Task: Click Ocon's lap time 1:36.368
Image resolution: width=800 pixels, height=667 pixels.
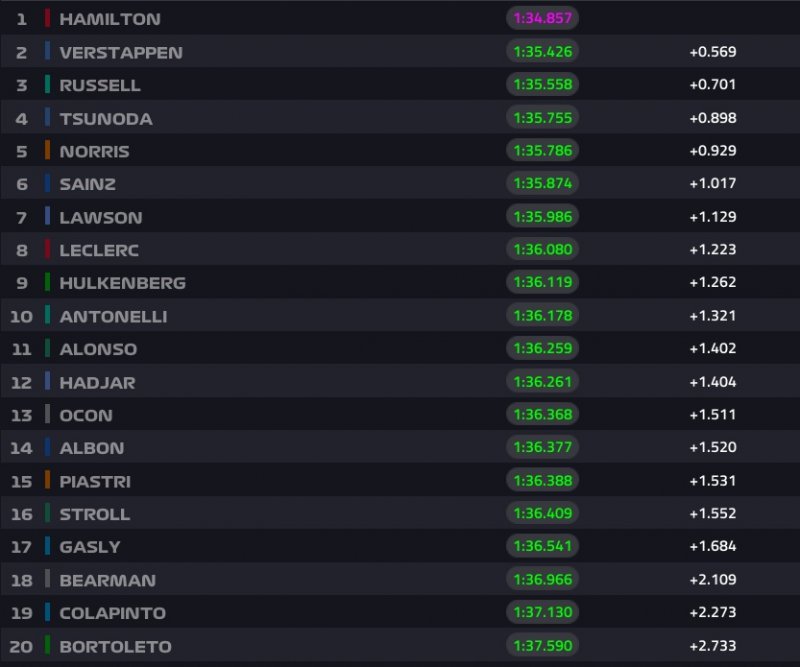Action: [x=543, y=415]
